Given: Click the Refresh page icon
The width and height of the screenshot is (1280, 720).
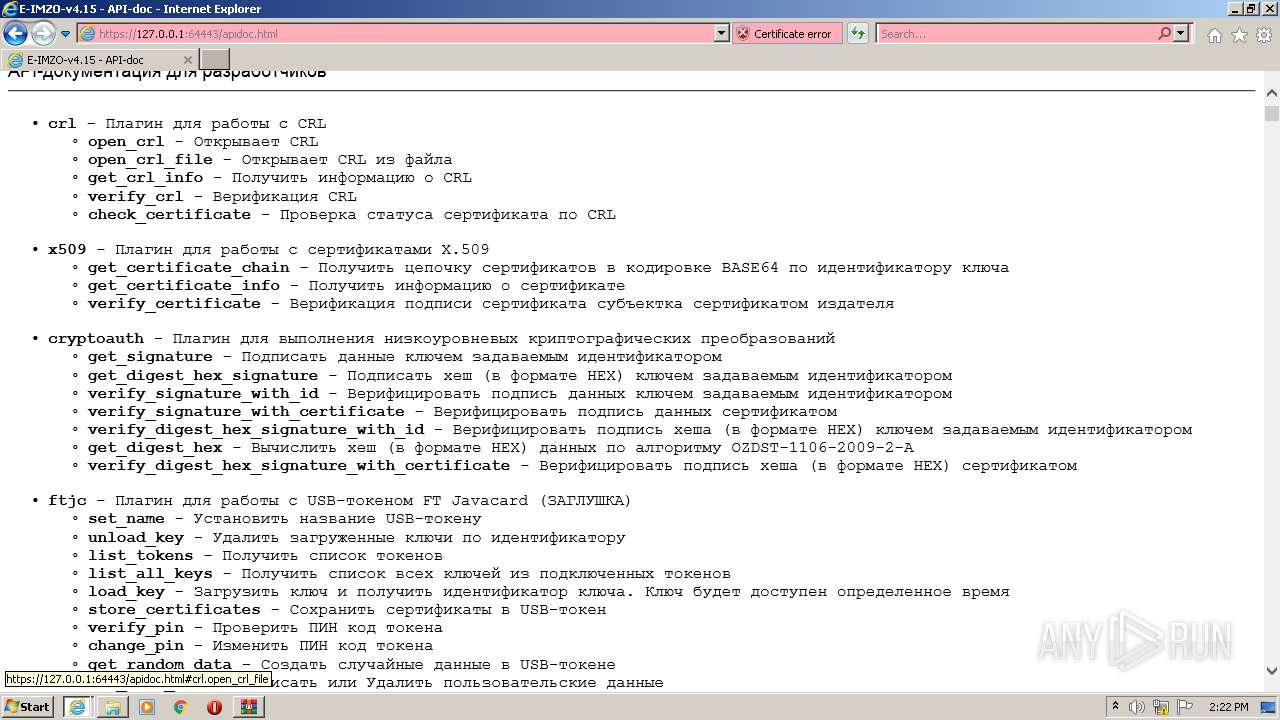Looking at the screenshot, I should pos(857,34).
